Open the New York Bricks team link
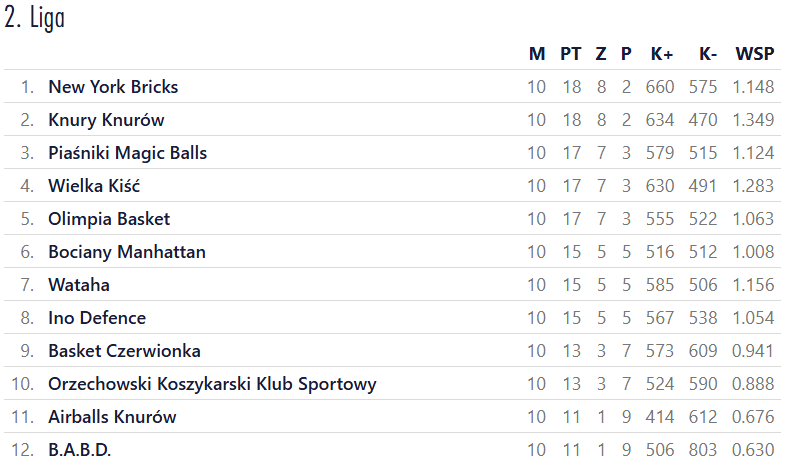This screenshot has height=467, width=786. coord(113,87)
